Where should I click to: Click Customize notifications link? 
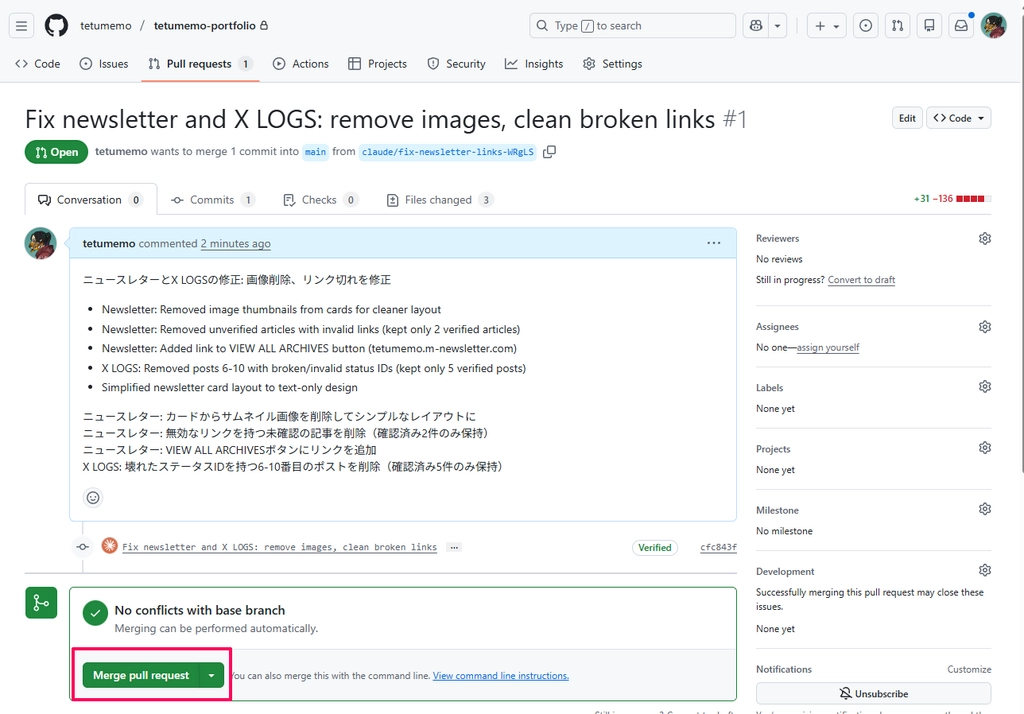(x=969, y=670)
